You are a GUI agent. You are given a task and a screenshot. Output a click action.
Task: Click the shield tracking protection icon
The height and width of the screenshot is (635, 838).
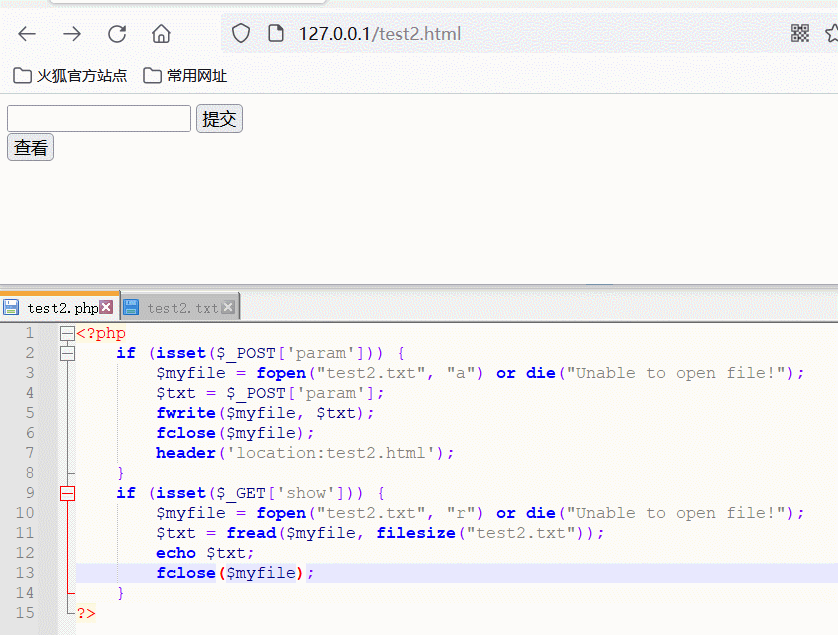point(241,34)
